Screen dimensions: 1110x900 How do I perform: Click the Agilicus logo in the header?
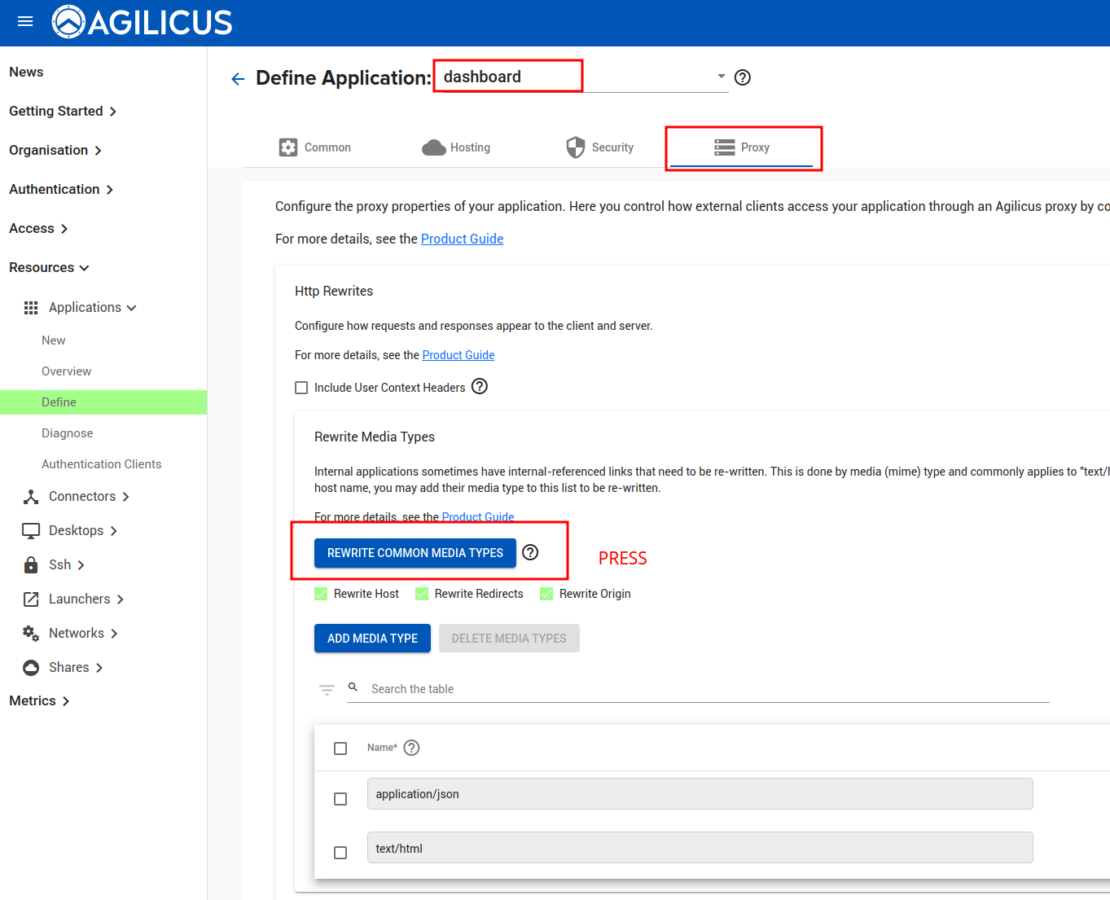tap(68, 21)
